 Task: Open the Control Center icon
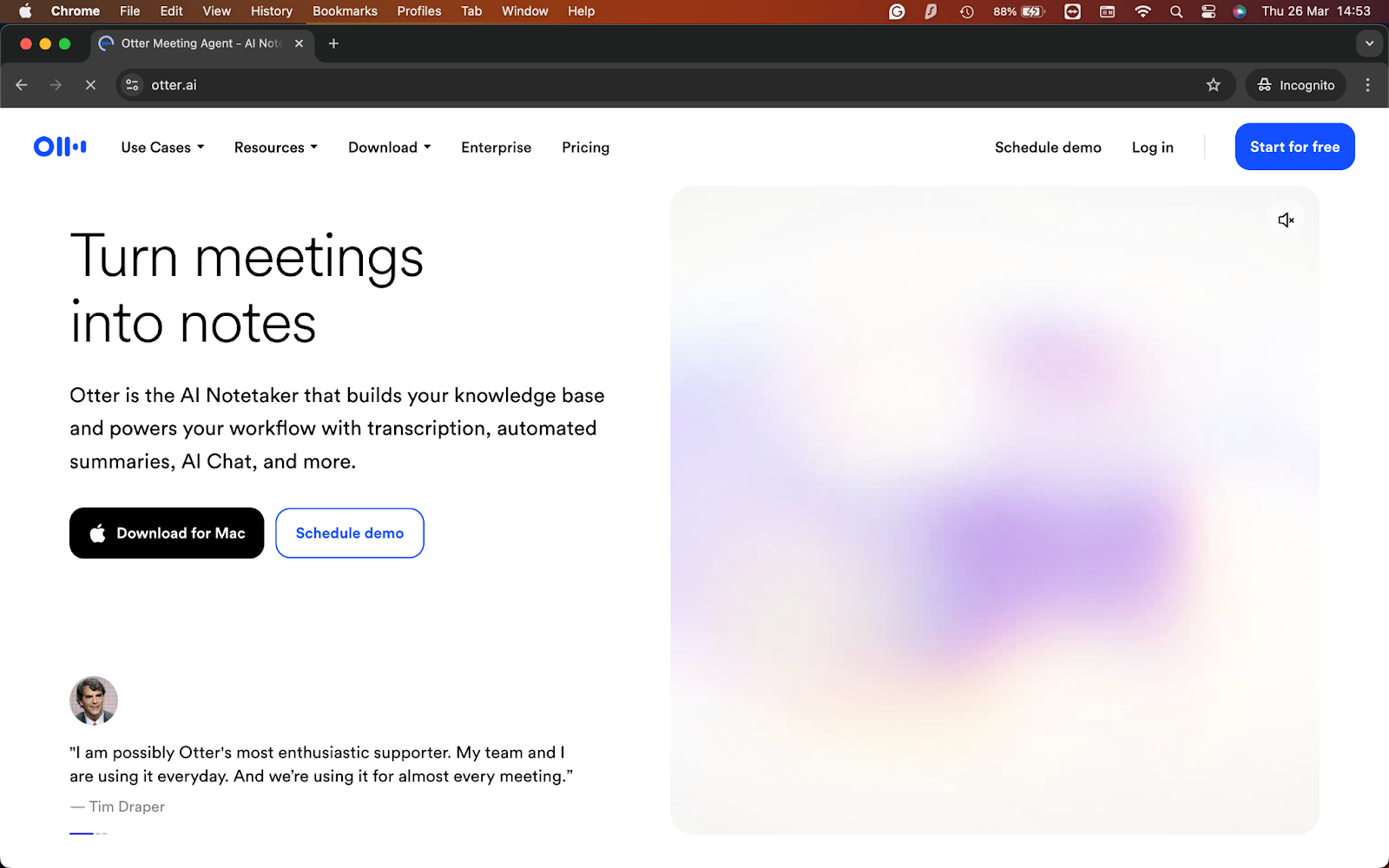(x=1208, y=11)
